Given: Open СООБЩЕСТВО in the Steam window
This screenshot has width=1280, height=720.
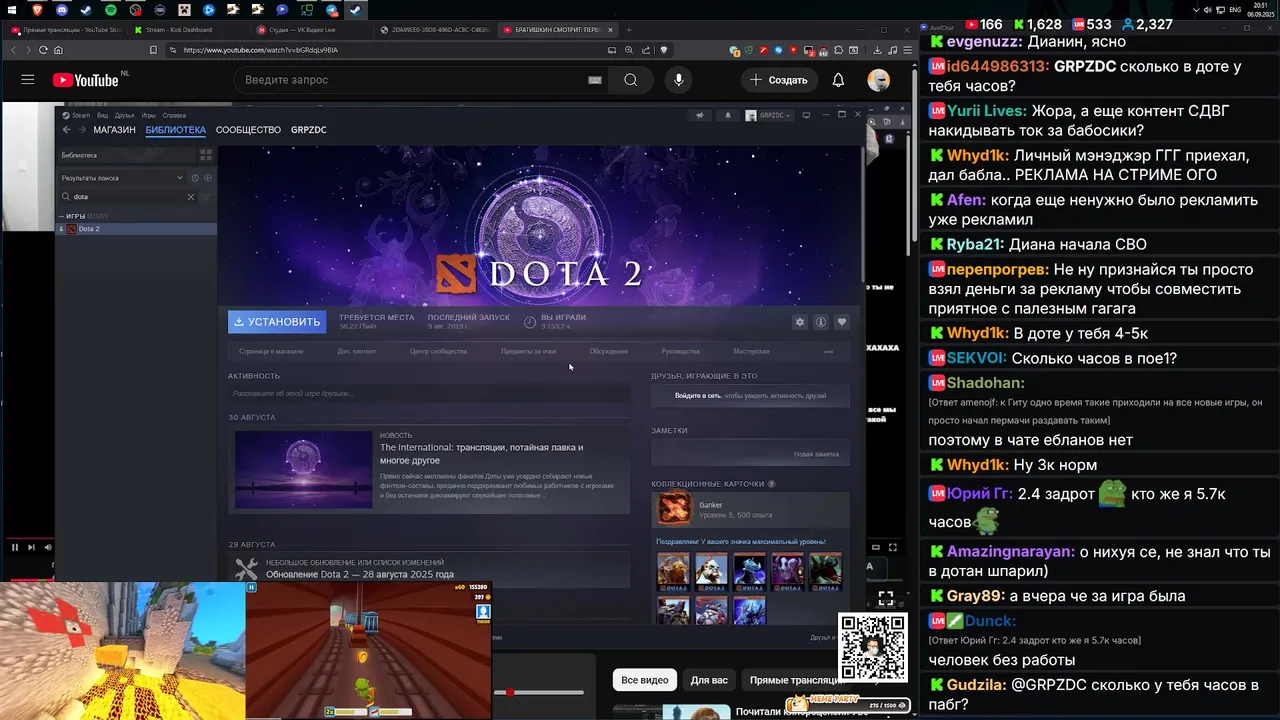Looking at the screenshot, I should point(248,130).
